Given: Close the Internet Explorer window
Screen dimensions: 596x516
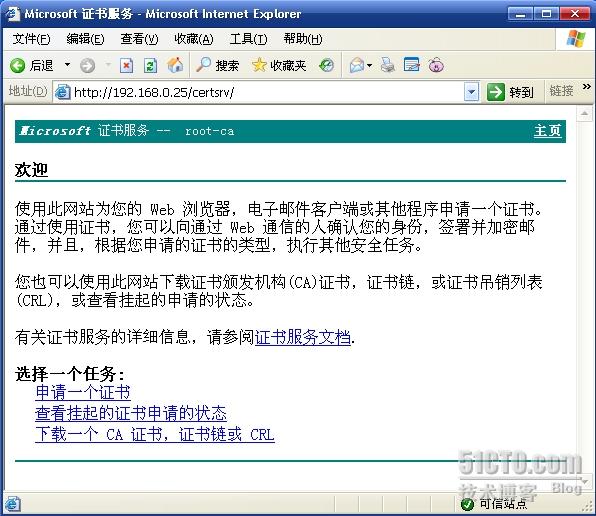Looking at the screenshot, I should click(574, 14).
